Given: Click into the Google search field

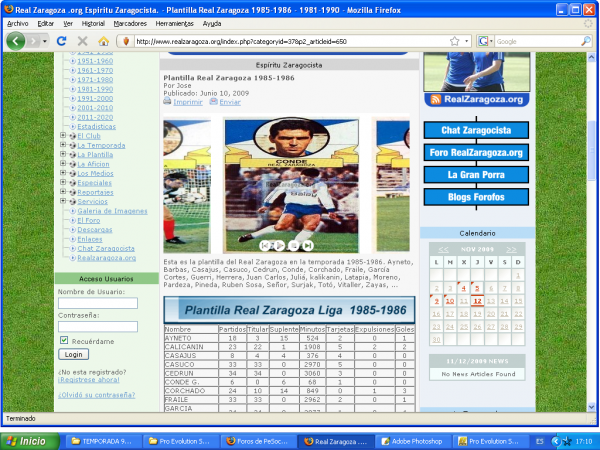Looking at the screenshot, I should click(x=537, y=41).
